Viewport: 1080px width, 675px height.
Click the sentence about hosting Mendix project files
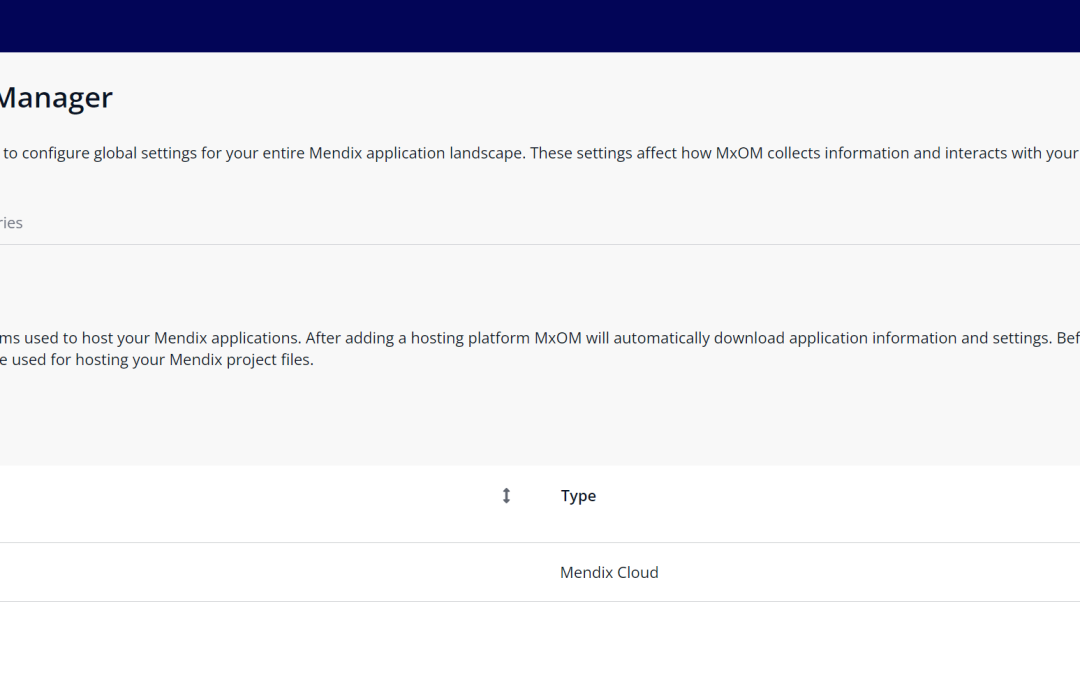[157, 360]
